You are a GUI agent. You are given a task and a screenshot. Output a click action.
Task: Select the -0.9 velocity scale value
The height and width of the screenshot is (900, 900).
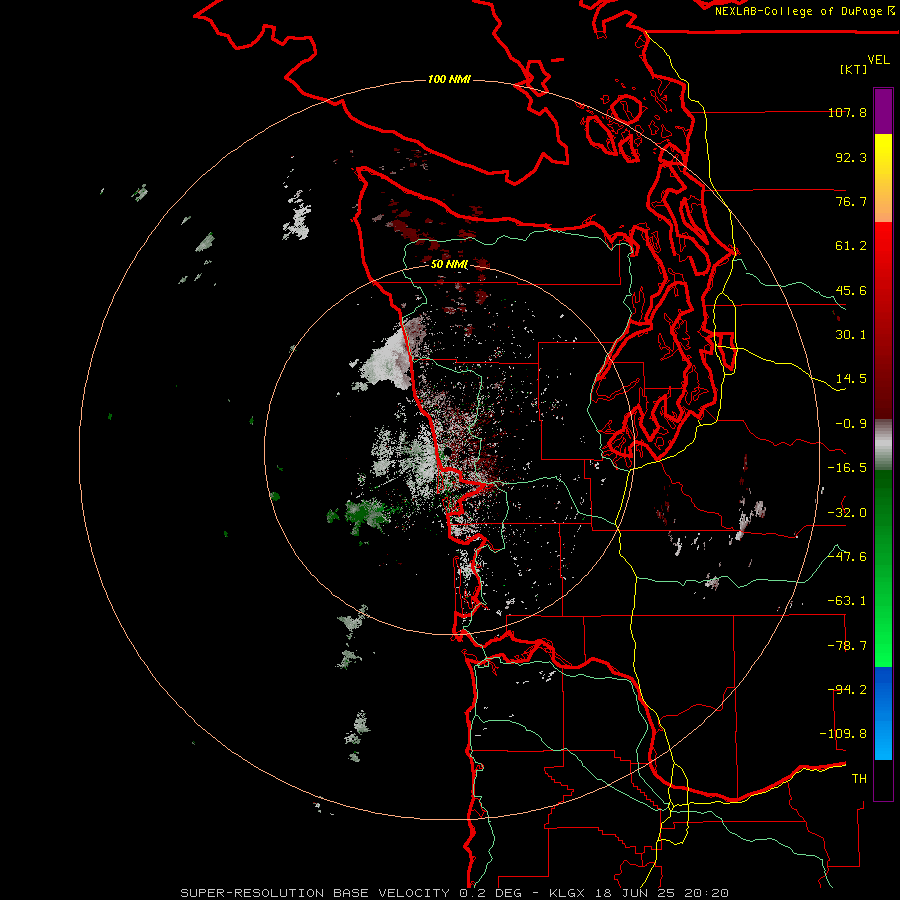click(x=851, y=424)
